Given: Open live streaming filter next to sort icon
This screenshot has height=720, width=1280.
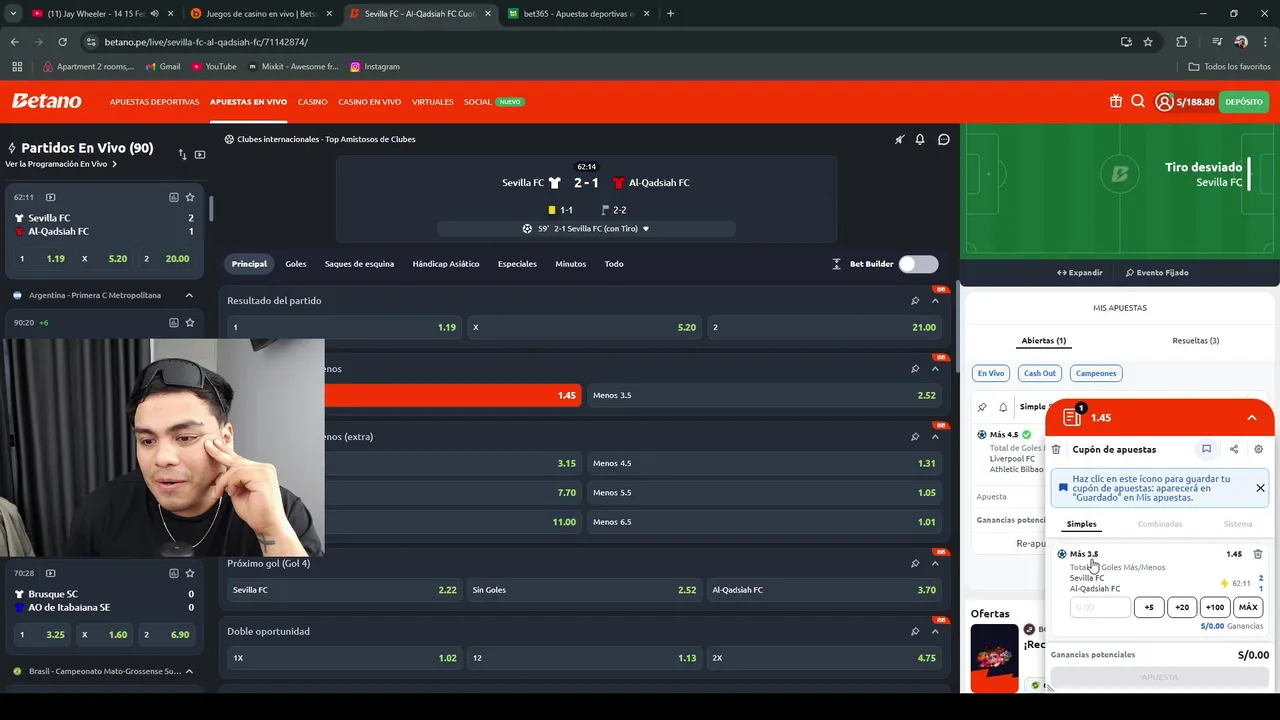Looking at the screenshot, I should [200, 154].
